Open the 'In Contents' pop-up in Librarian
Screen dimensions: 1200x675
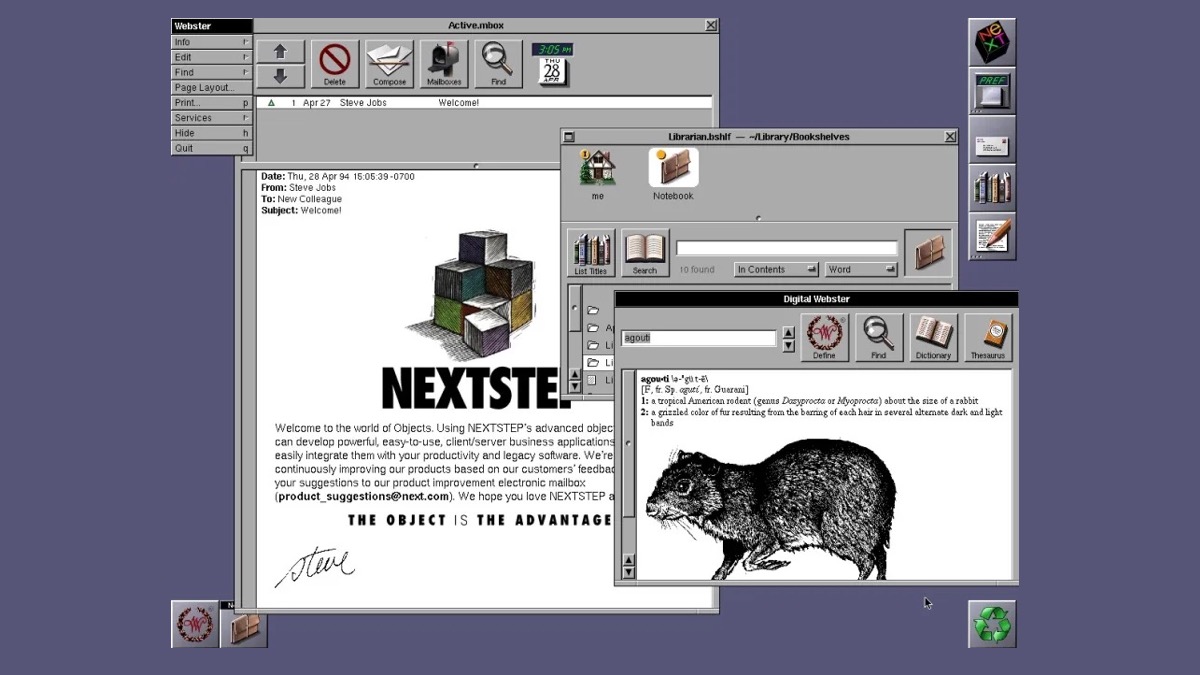pos(776,269)
